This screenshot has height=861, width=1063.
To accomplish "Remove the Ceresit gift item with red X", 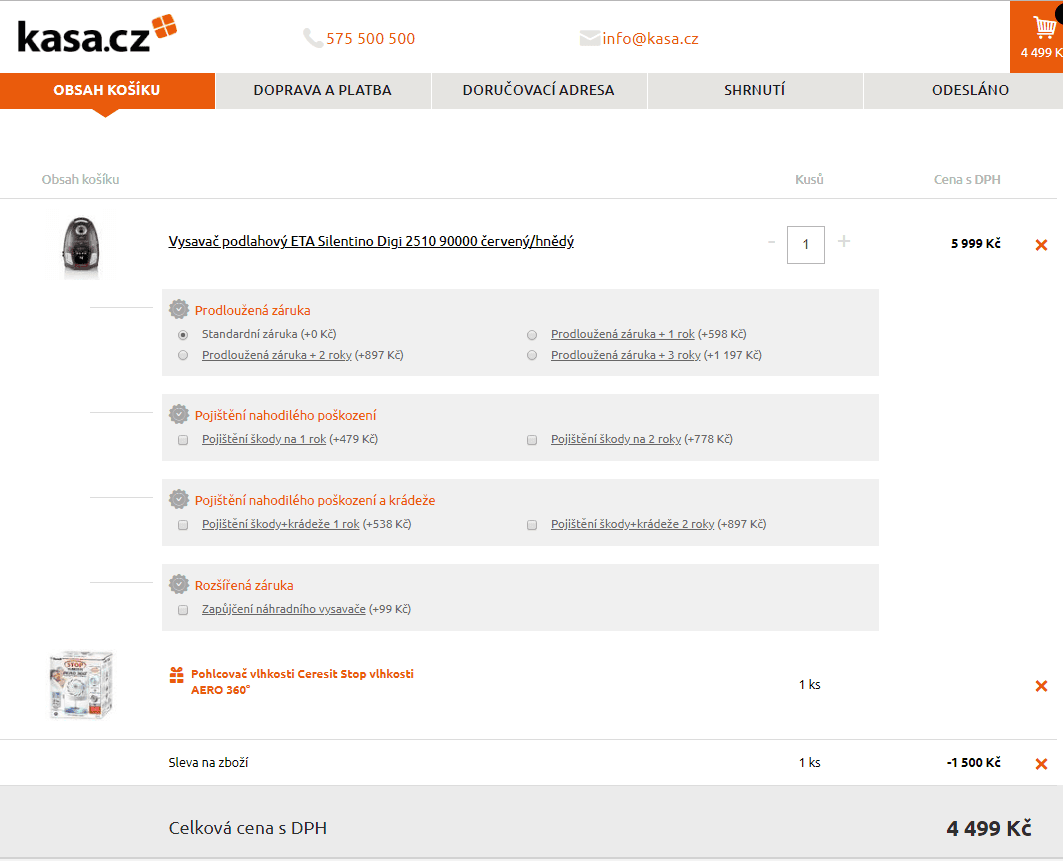I will [1041, 686].
